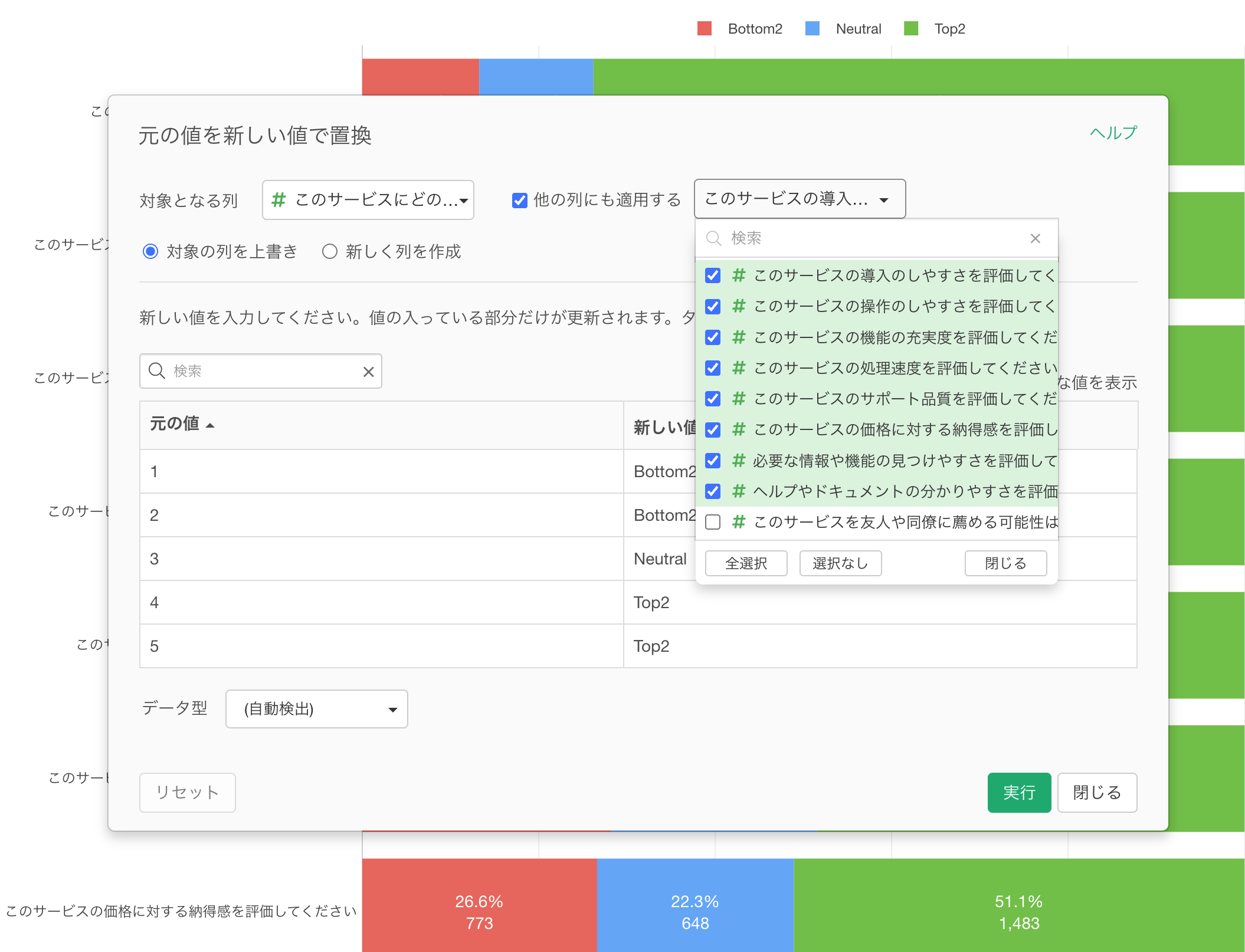Click the リセット button
Viewport: 1245px width, 952px height.
tap(188, 793)
